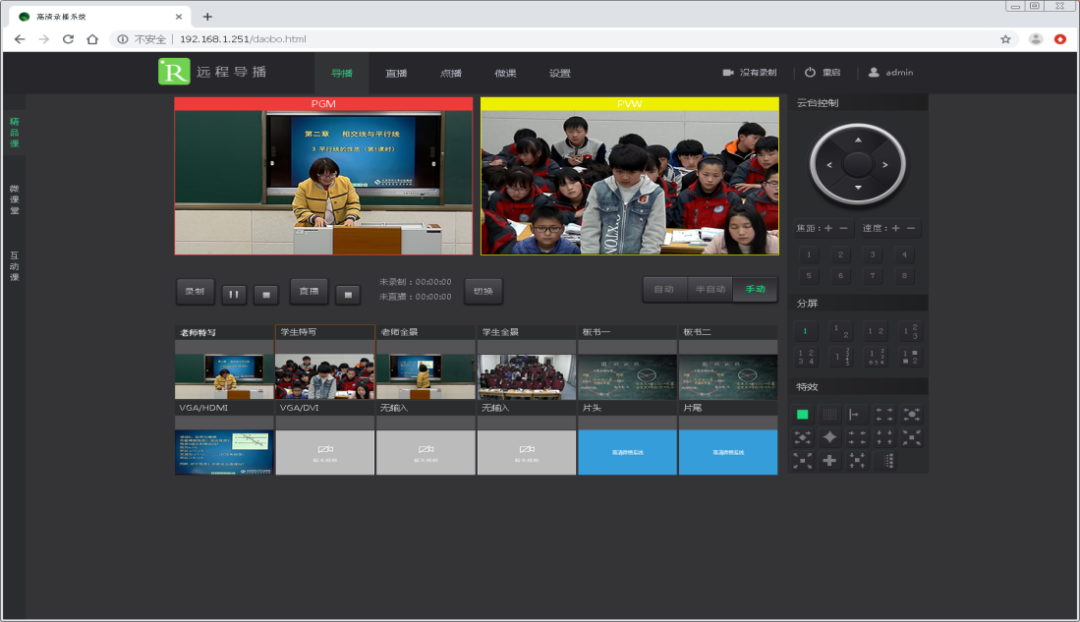The image size is (1080, 622).
Task: Select the green solid effect icon
Action: (802, 414)
